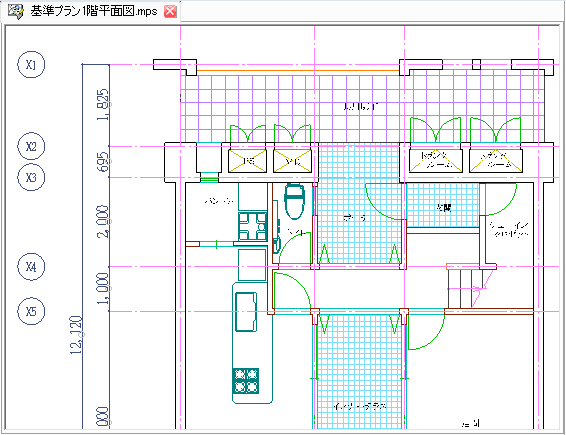
Task: Select the 玄関 room label
Action: click(444, 208)
